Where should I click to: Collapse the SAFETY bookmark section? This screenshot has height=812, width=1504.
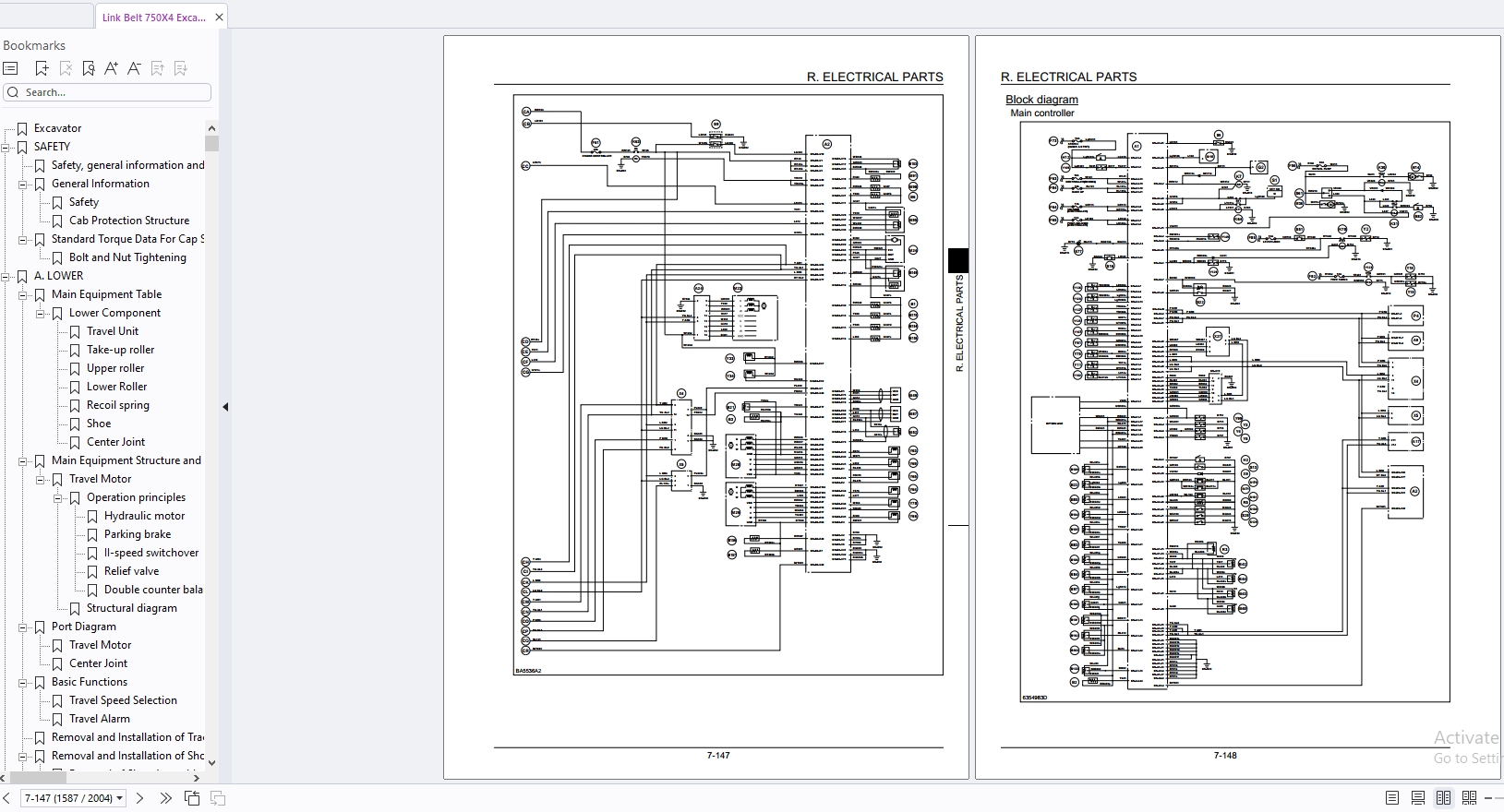click(x=6, y=147)
